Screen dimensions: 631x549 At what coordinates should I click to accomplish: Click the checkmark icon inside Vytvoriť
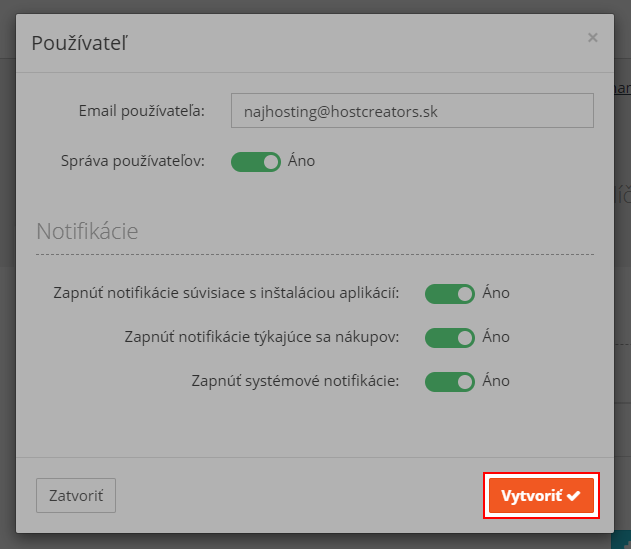[x=574, y=495]
